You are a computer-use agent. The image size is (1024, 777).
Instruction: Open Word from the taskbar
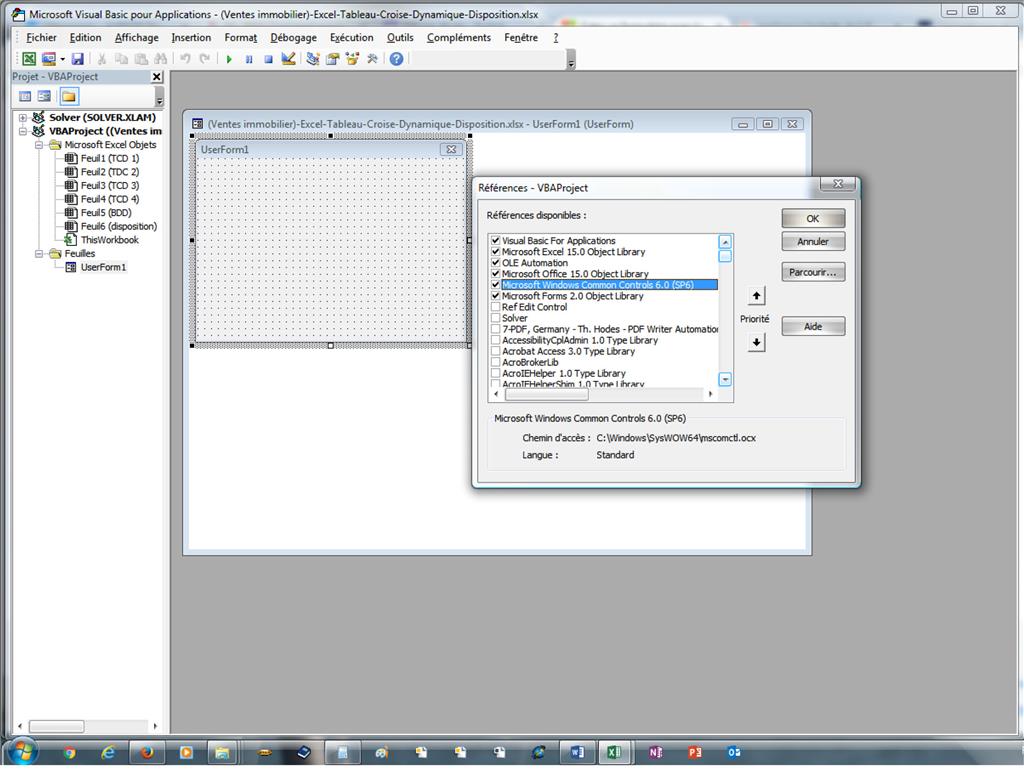[577, 753]
